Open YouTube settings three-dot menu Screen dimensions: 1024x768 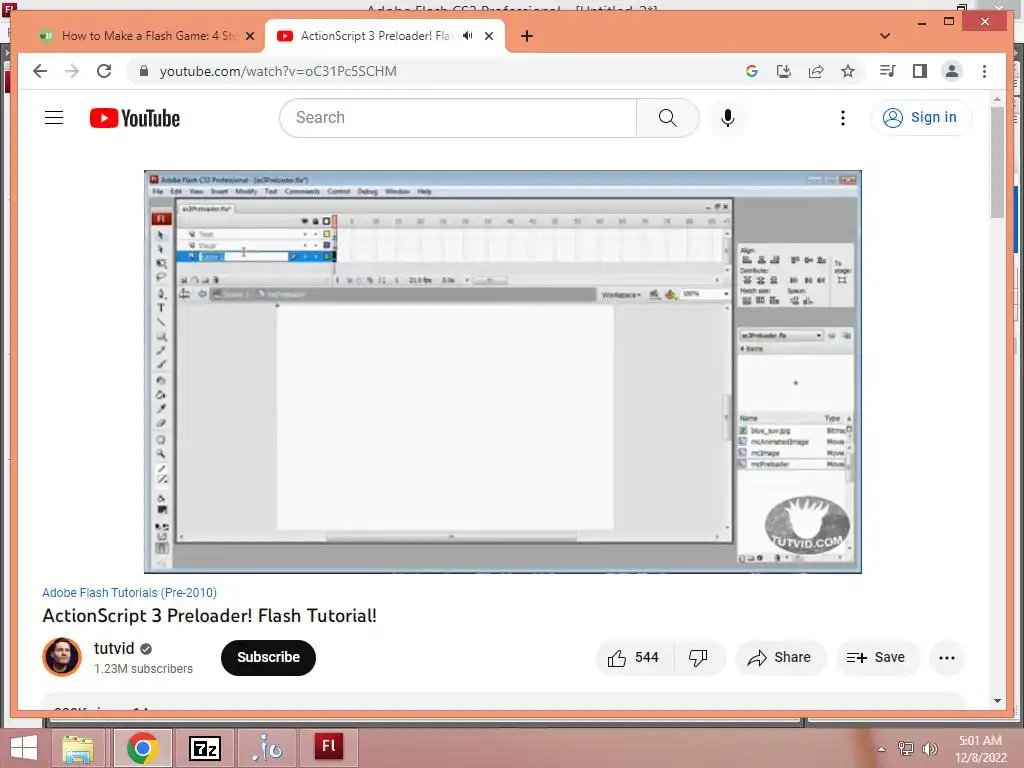[842, 118]
